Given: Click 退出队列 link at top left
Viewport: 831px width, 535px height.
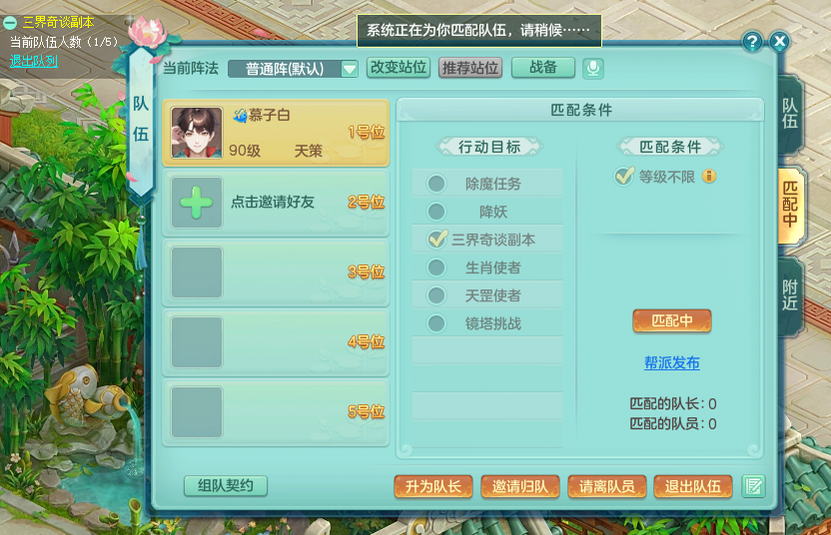Looking at the screenshot, I should point(33,61).
